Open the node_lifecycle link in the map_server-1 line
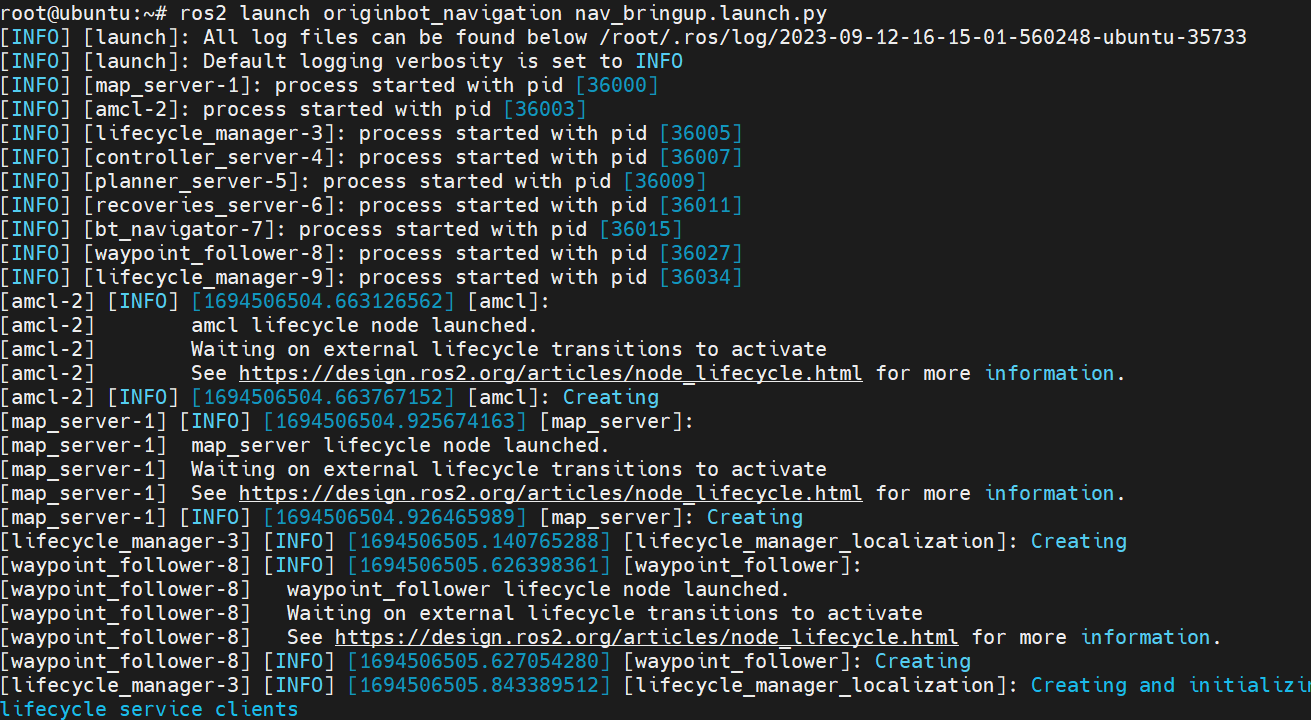Screen dimensions: 1311x720 click(550, 493)
